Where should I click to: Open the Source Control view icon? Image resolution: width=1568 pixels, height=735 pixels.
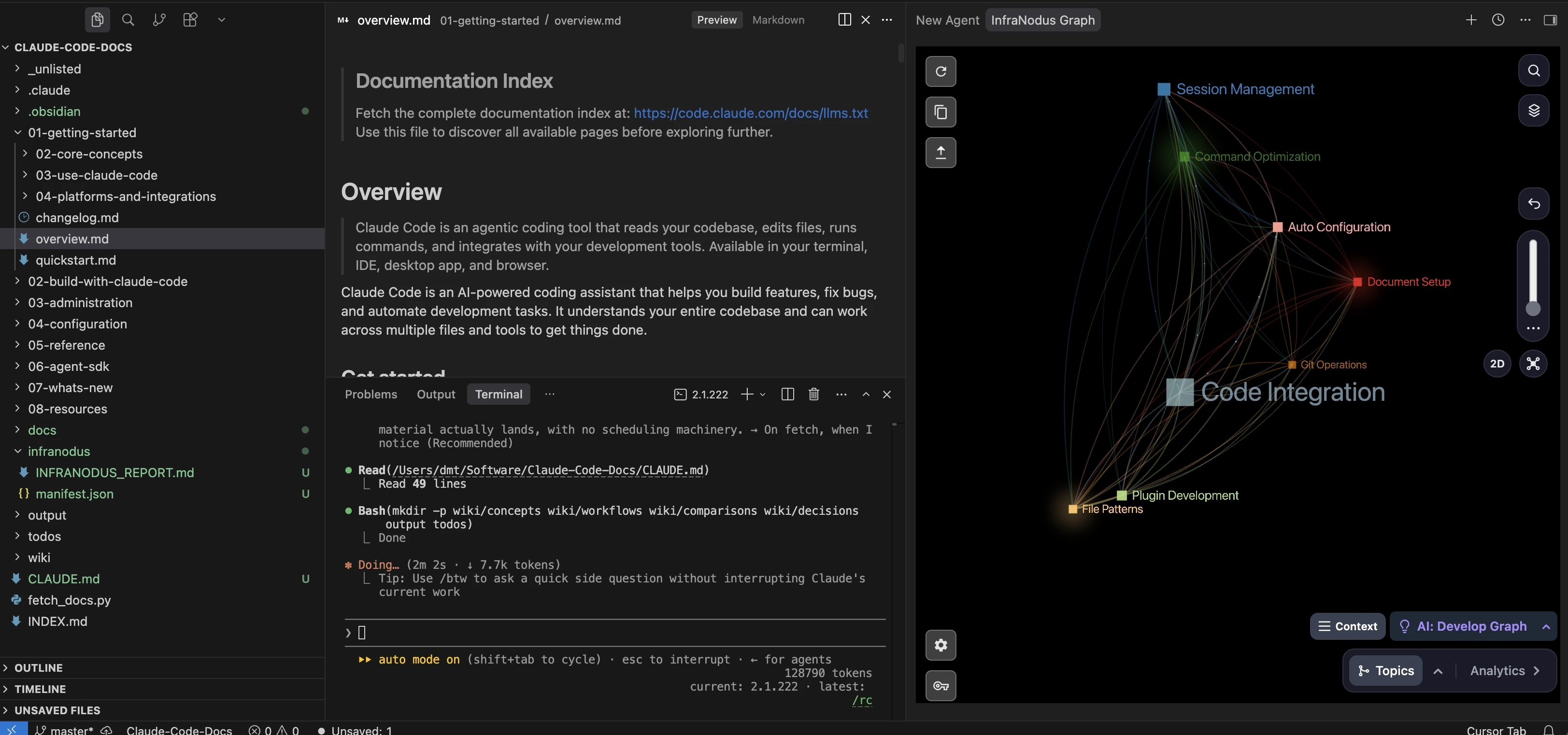tap(159, 20)
